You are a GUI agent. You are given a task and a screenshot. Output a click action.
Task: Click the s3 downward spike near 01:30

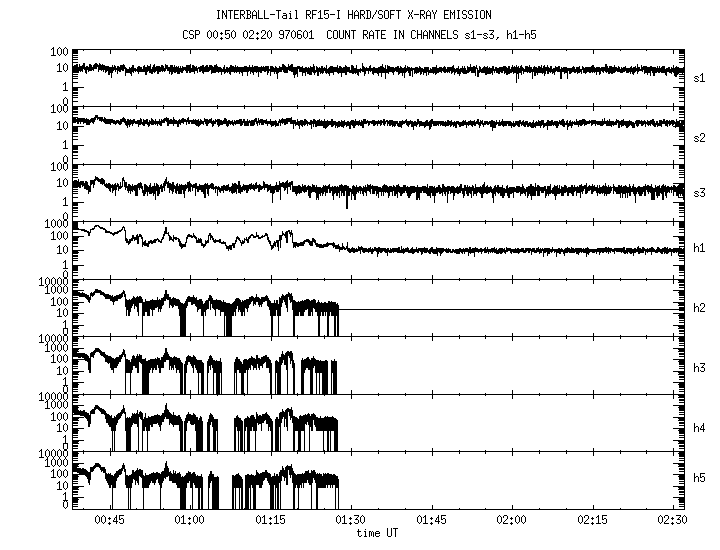point(347,200)
